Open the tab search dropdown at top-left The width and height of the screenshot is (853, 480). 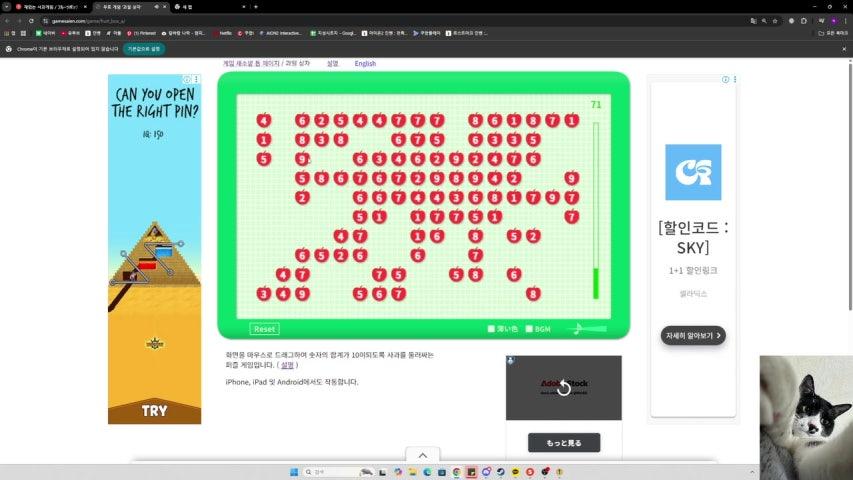tap(7, 7)
